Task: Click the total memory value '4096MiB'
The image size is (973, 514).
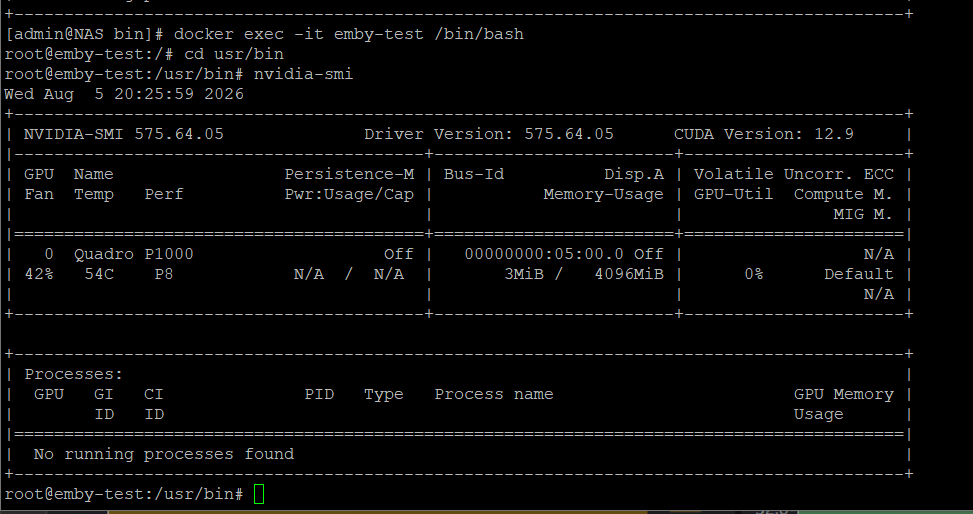Action: 629,274
